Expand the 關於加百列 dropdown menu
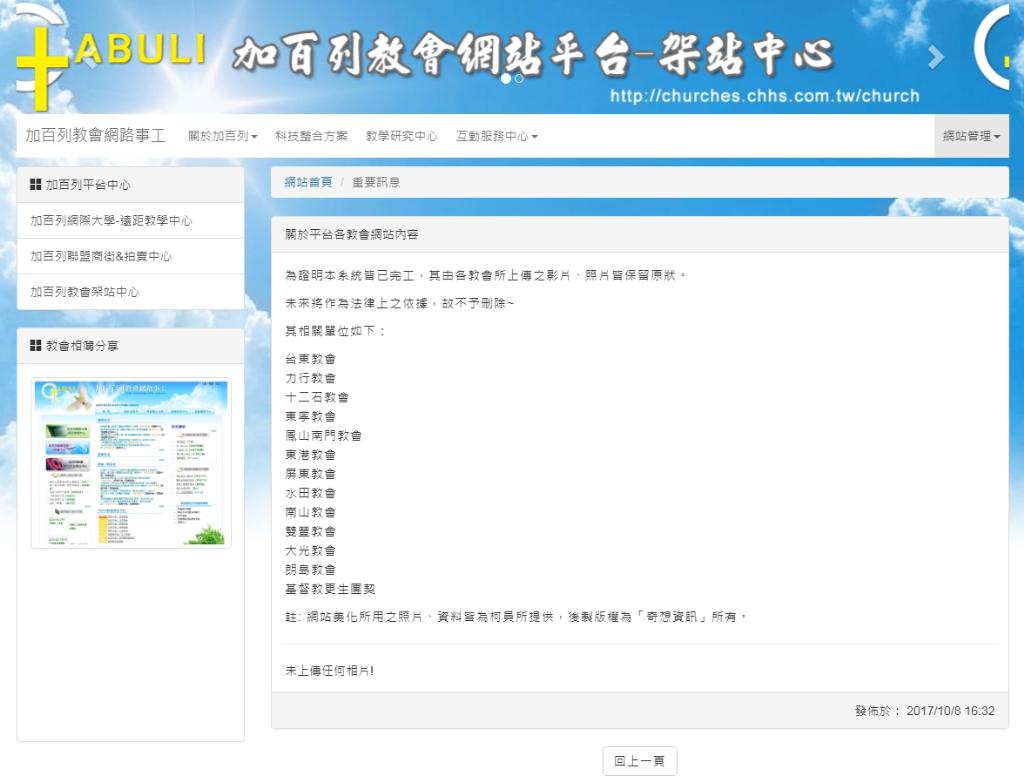This screenshot has width=1024, height=782. (x=222, y=136)
